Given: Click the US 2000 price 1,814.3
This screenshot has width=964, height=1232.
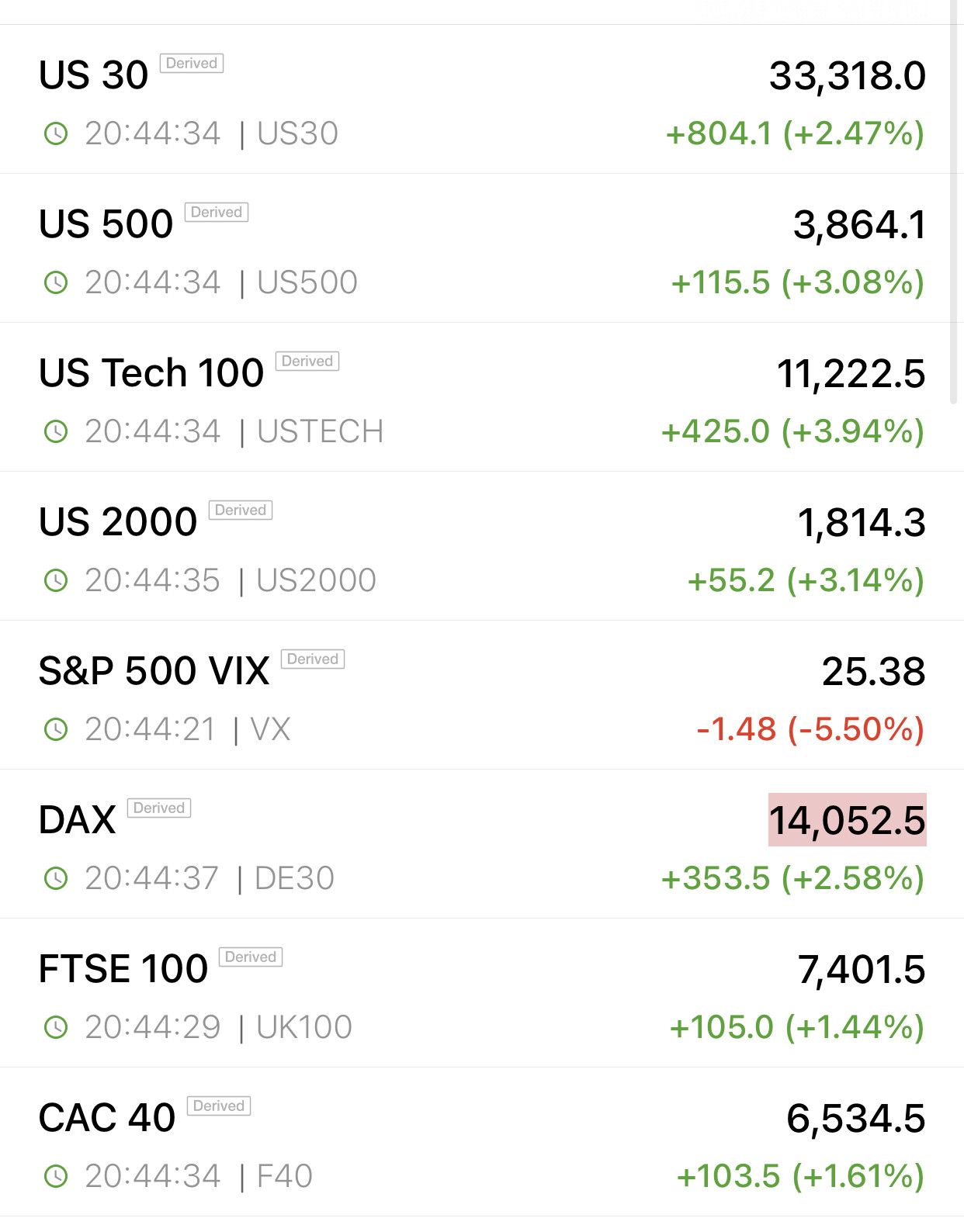Looking at the screenshot, I should click(x=862, y=522).
